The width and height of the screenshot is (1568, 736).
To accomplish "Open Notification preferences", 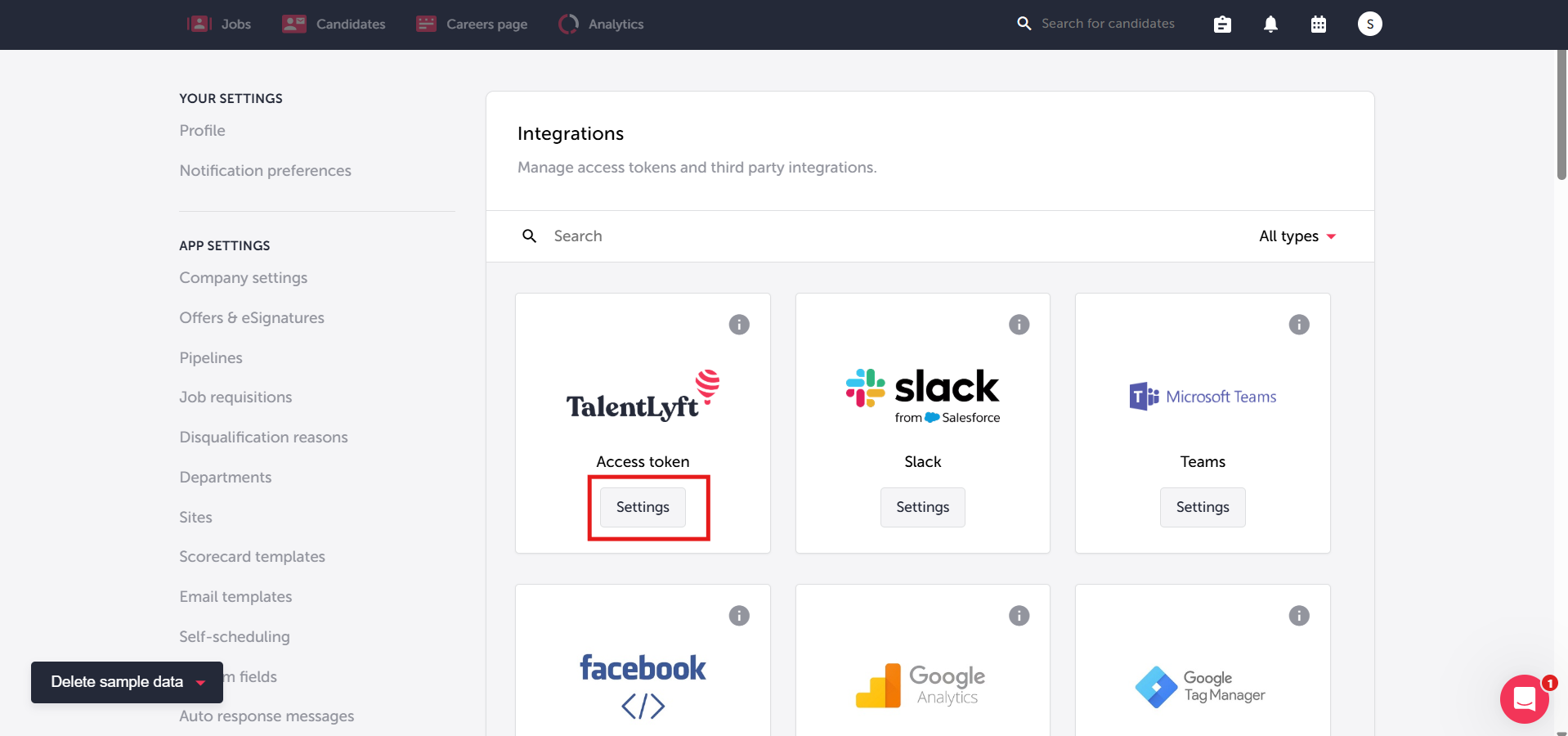I will pos(265,171).
